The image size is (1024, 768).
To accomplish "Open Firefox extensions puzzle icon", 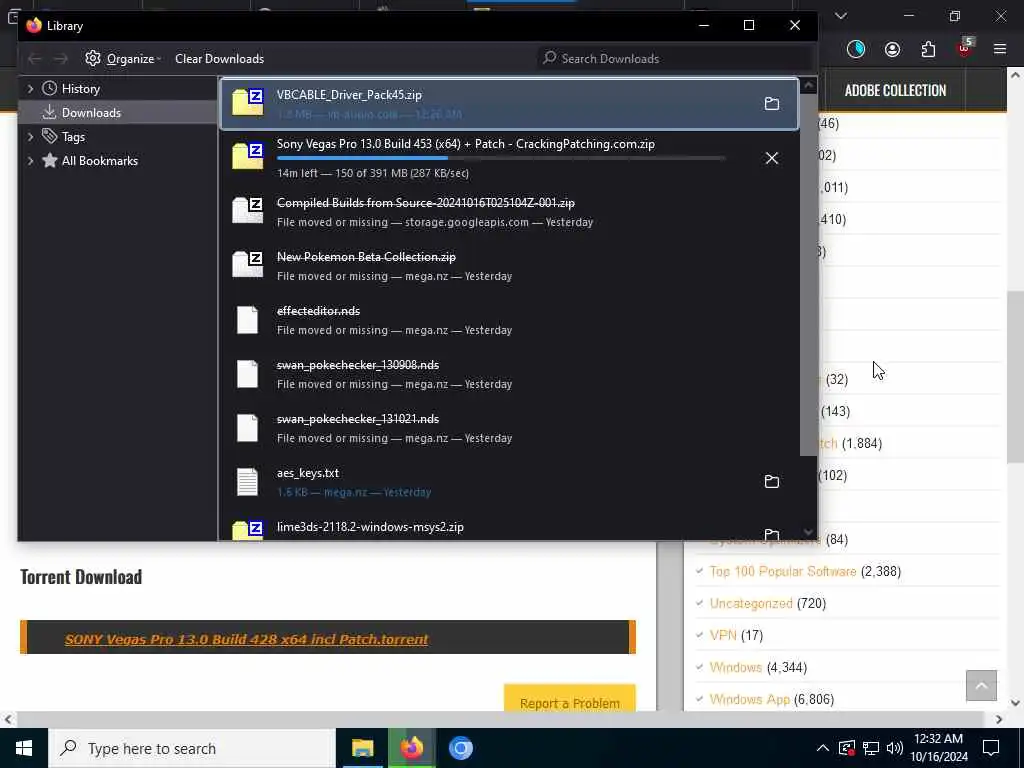I will tap(928, 49).
